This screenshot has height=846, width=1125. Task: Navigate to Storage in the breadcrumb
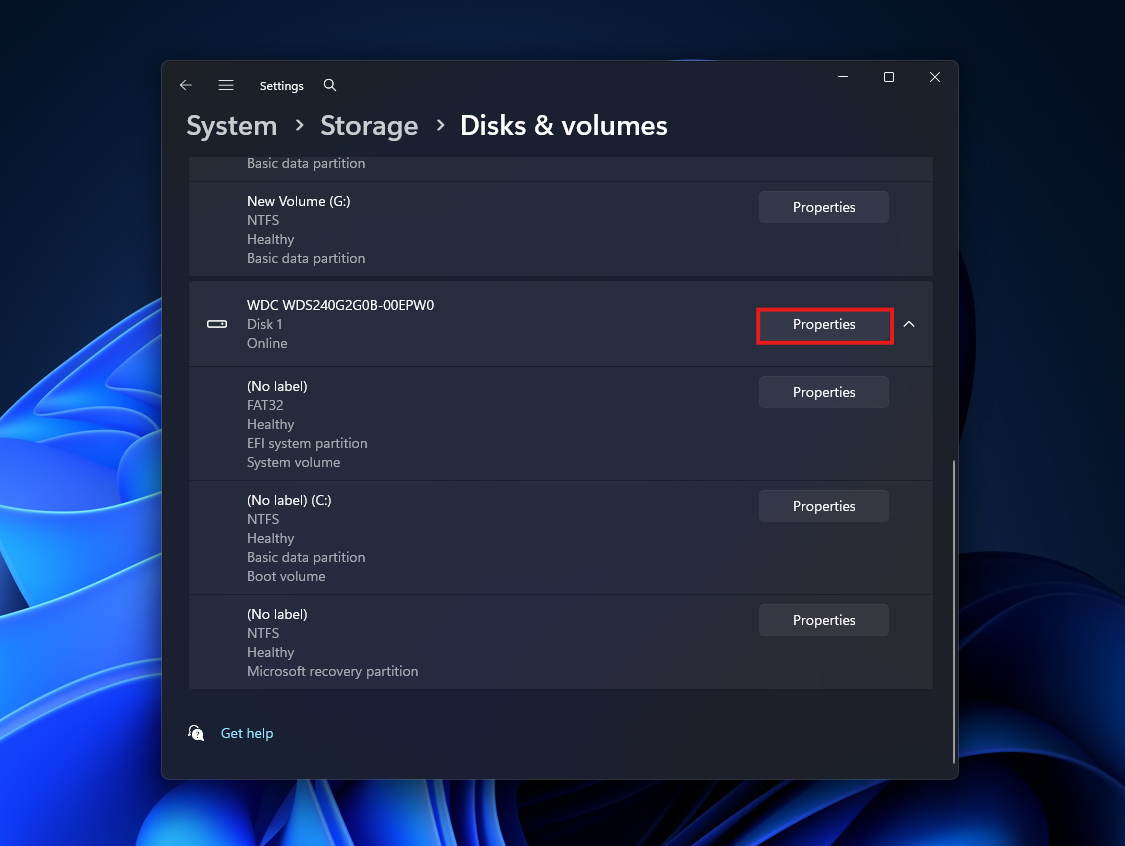pos(369,125)
